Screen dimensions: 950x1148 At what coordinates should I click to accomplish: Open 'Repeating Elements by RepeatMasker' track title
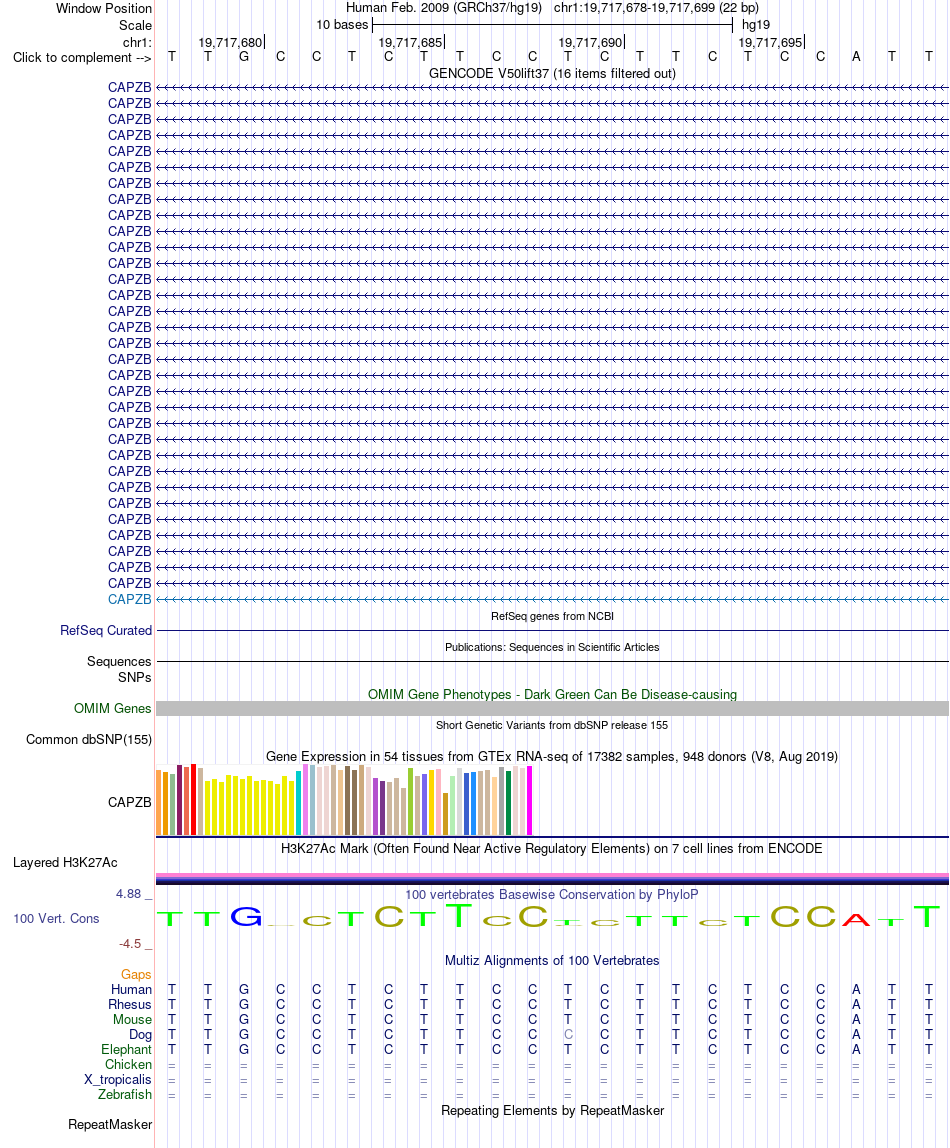tap(552, 1111)
